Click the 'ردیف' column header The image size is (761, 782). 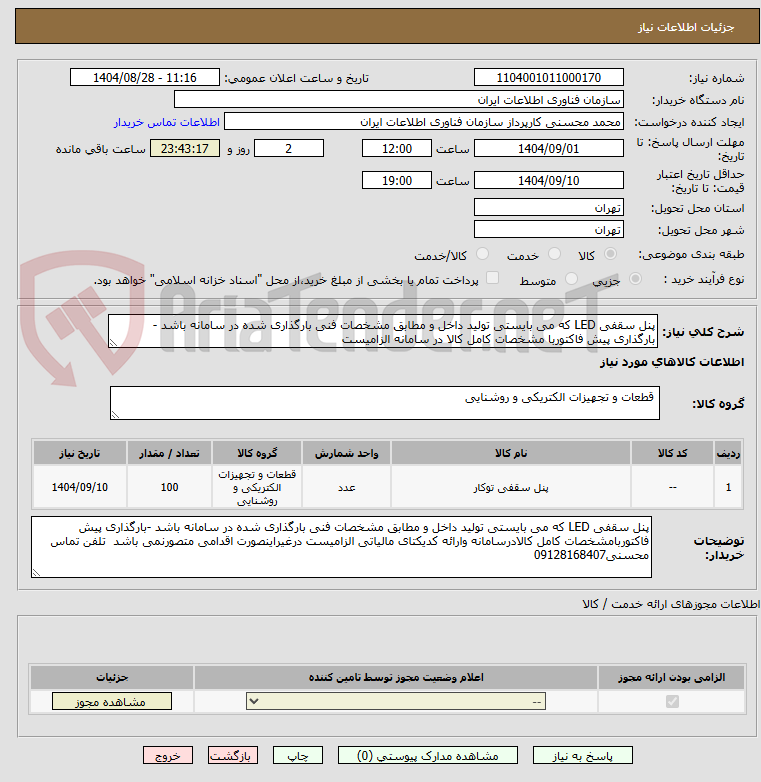728,453
